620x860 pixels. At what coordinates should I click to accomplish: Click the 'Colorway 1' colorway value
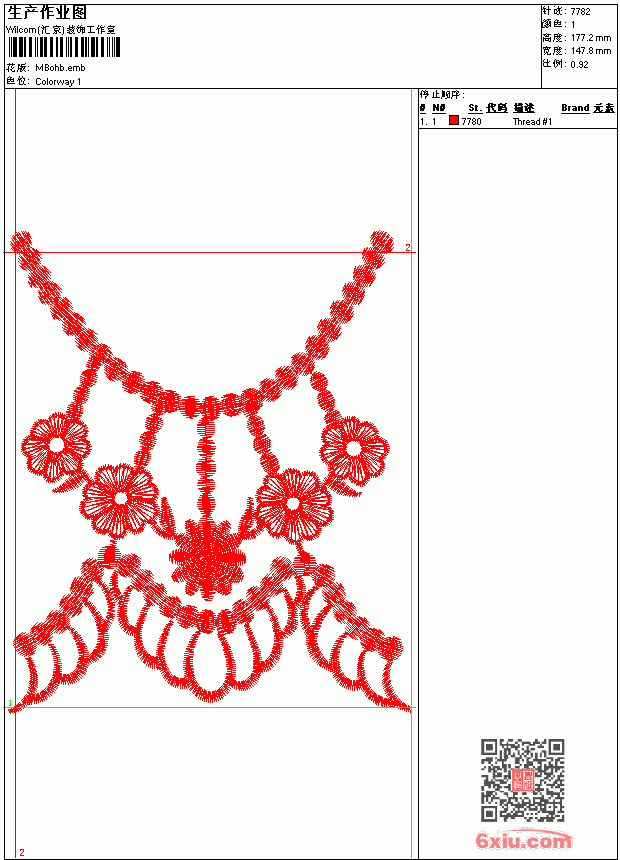point(58,82)
